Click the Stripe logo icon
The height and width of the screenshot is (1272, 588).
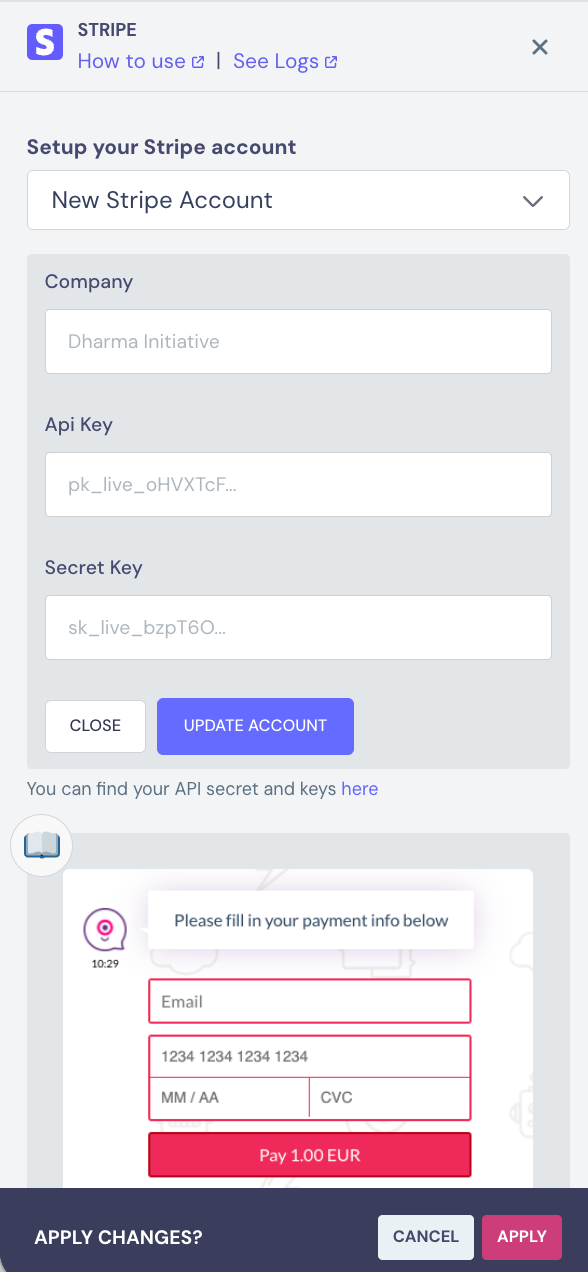pyautogui.click(x=44, y=43)
